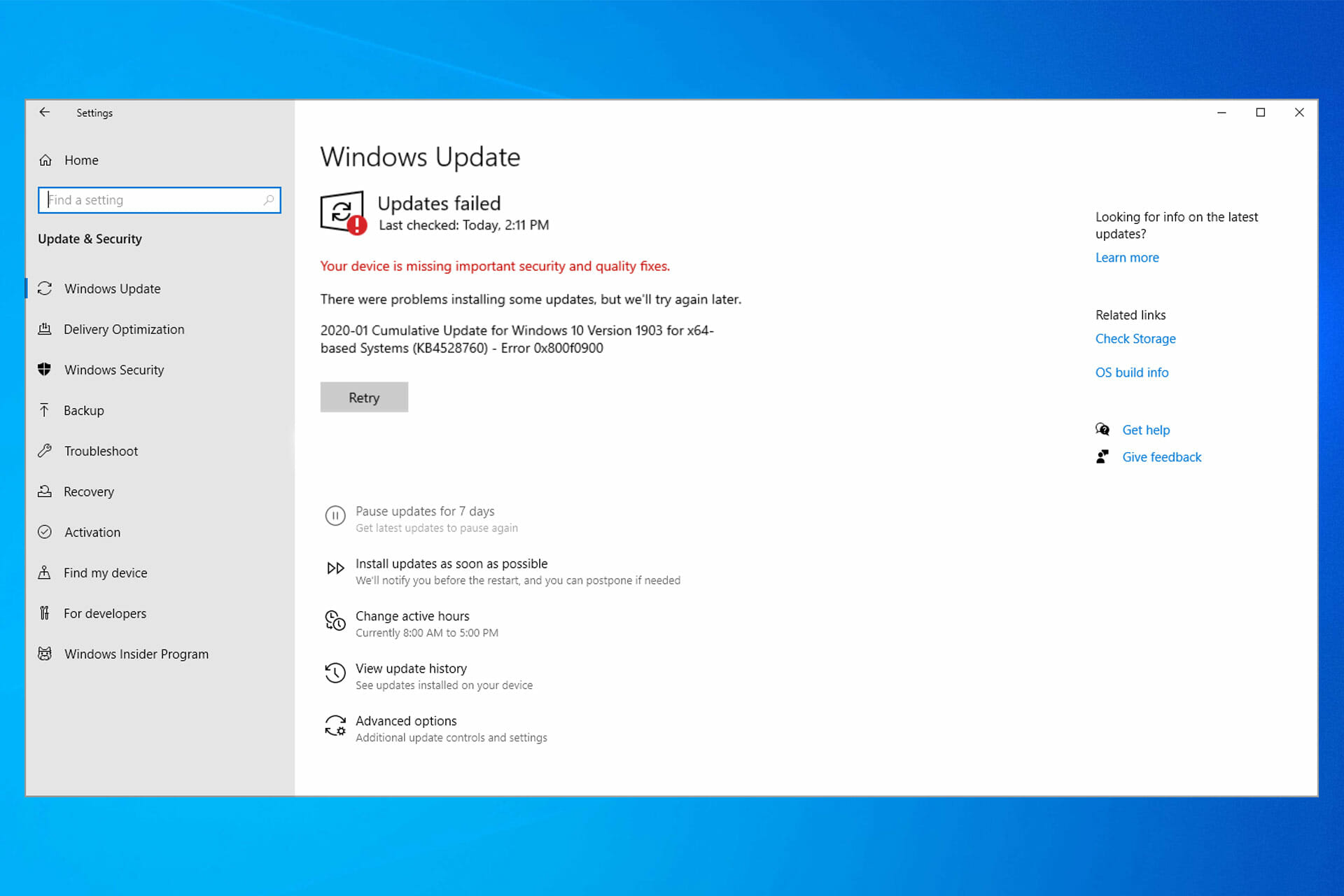Click the fast-forward install updates icon

[x=335, y=568]
